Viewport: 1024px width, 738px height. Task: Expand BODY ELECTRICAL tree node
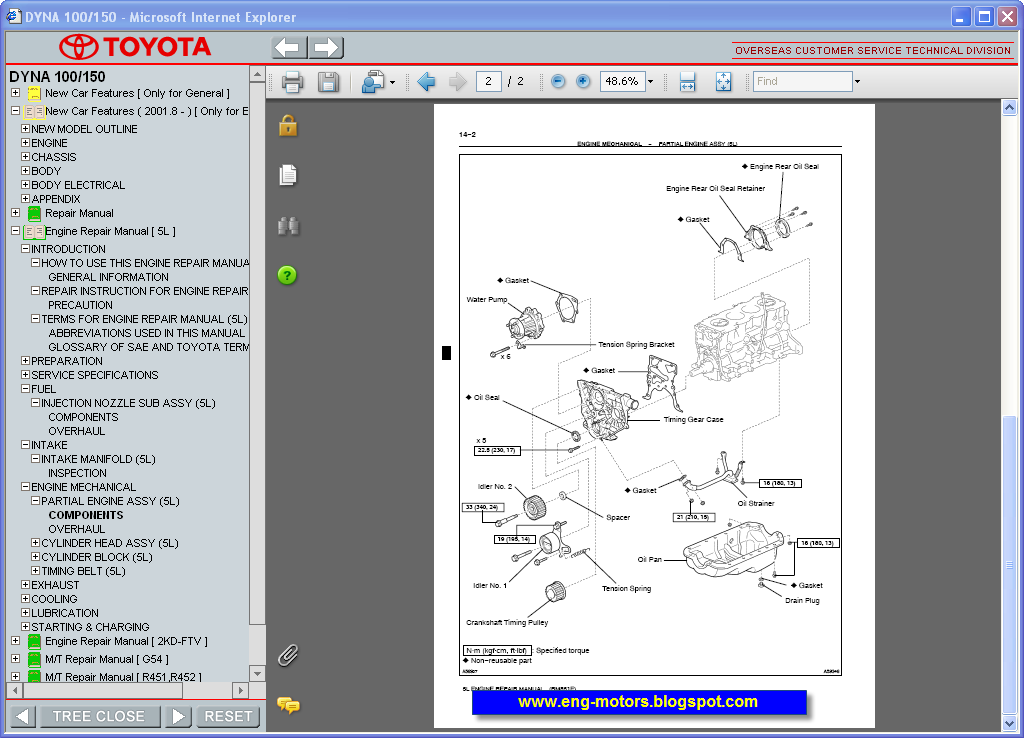pos(25,185)
